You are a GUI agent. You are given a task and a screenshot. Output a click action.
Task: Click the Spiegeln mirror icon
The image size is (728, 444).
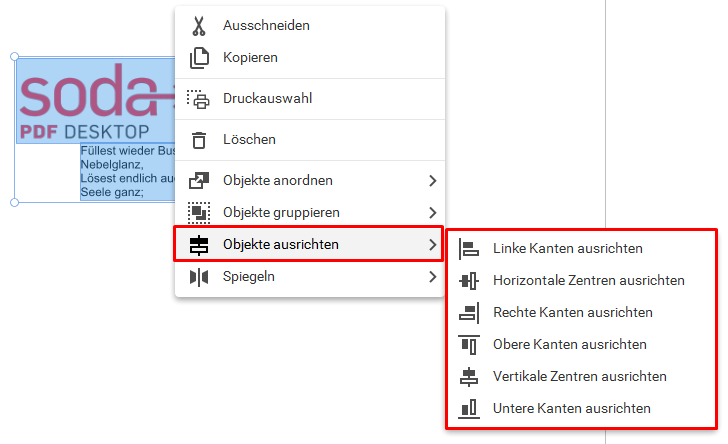(199, 277)
